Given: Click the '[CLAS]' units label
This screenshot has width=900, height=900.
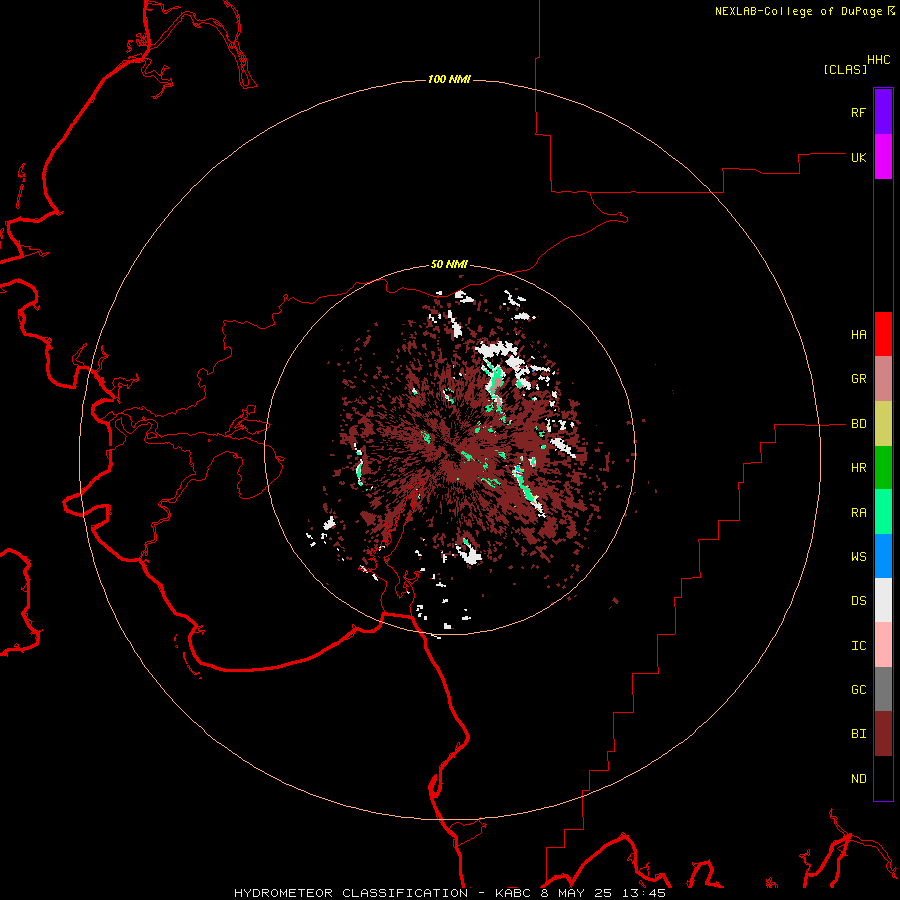Looking at the screenshot, I should point(845,69).
